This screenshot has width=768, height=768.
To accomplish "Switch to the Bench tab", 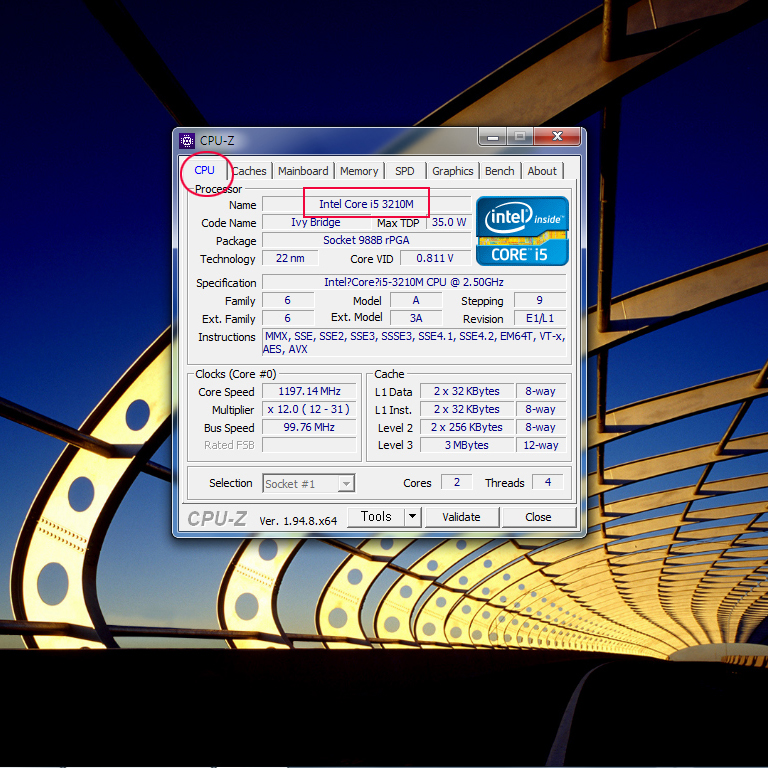I will pos(500,171).
